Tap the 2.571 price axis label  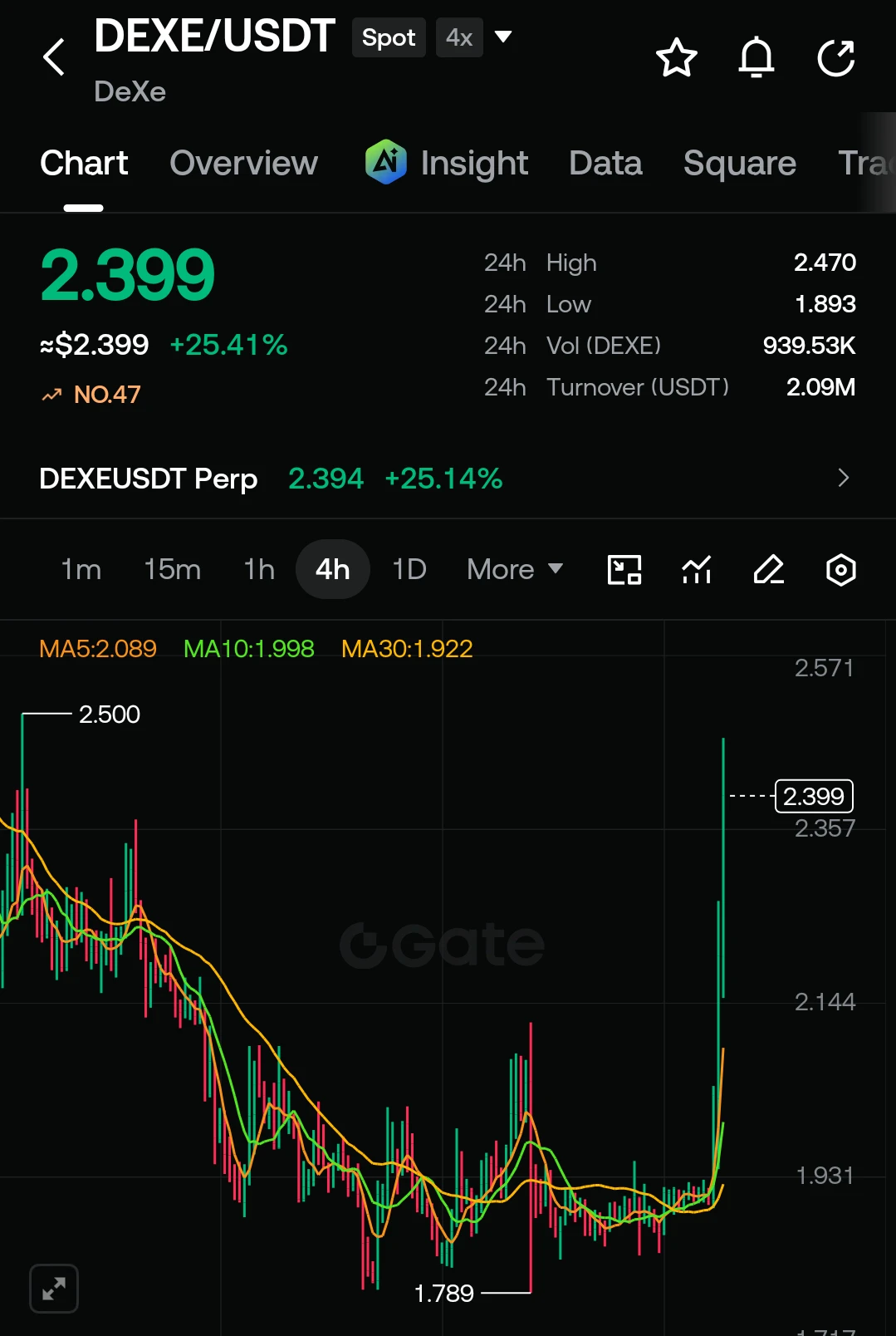824,668
